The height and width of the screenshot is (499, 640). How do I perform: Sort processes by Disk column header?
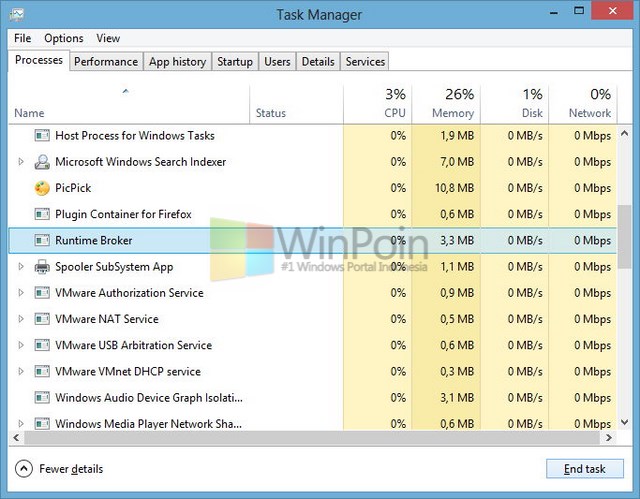click(515, 104)
